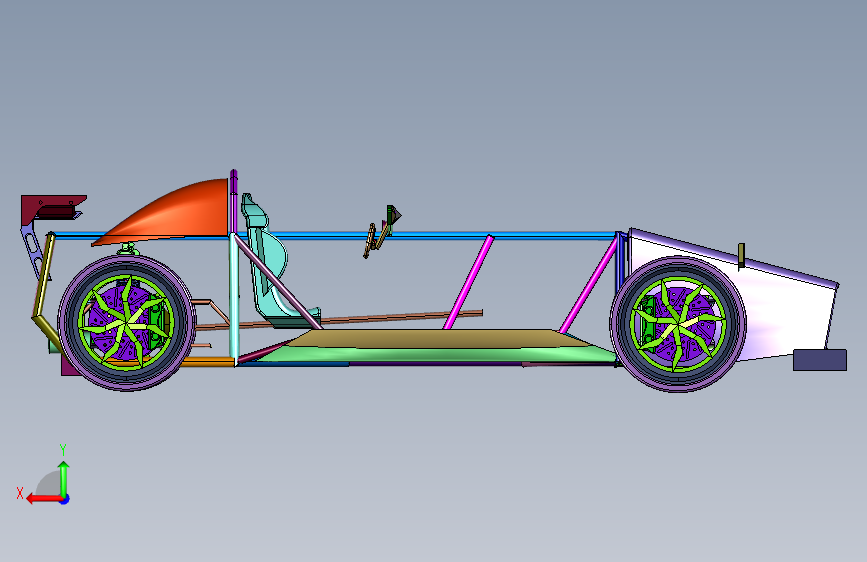The image size is (867, 562).
Task: Click the green Y label above the triad
Action: click(x=63, y=450)
